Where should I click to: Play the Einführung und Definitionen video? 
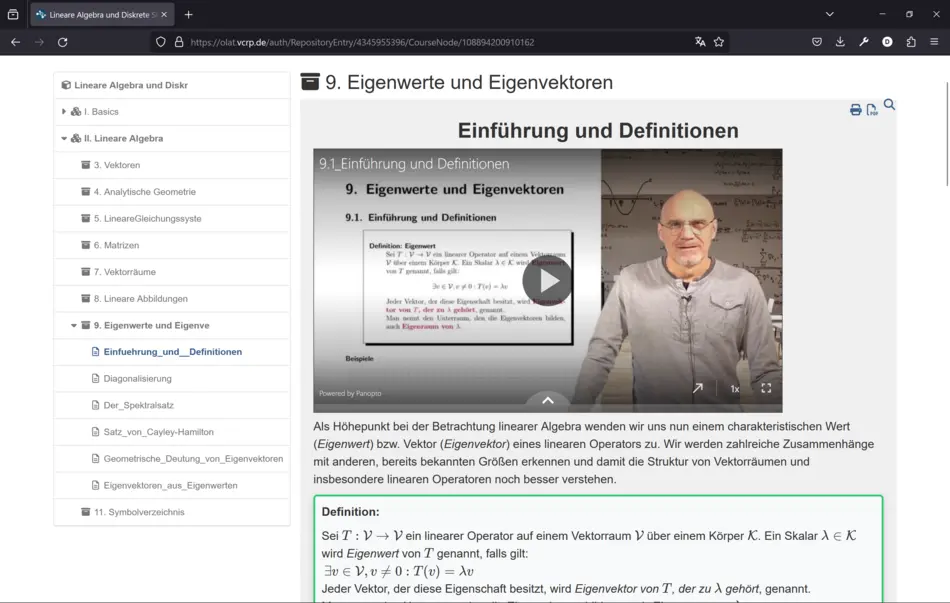coord(547,281)
